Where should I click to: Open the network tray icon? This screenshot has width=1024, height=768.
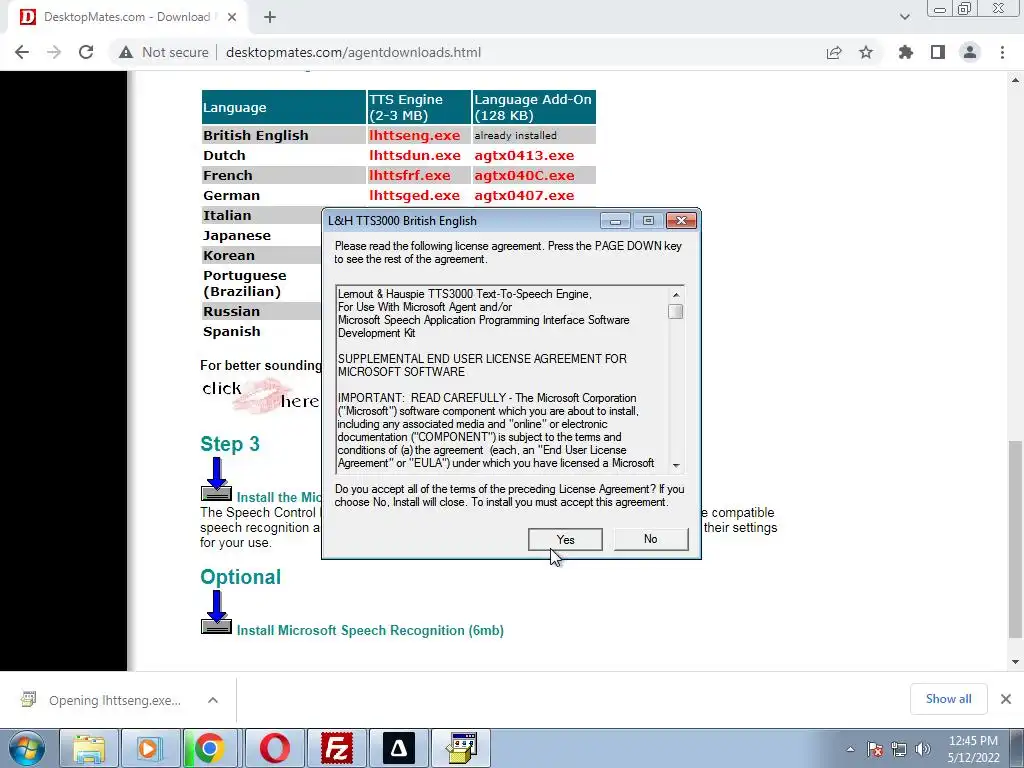(x=899, y=749)
